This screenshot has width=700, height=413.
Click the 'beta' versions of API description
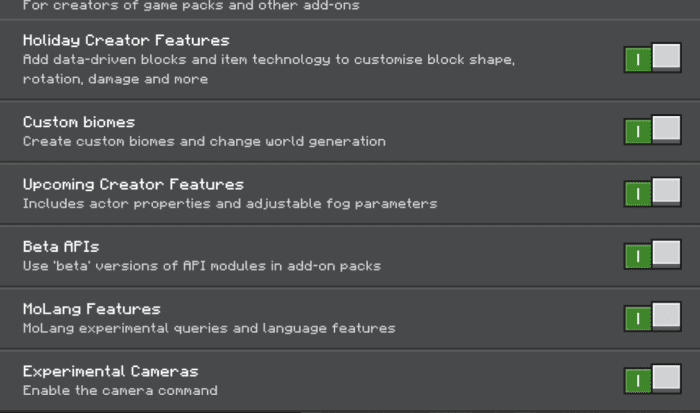201,266
